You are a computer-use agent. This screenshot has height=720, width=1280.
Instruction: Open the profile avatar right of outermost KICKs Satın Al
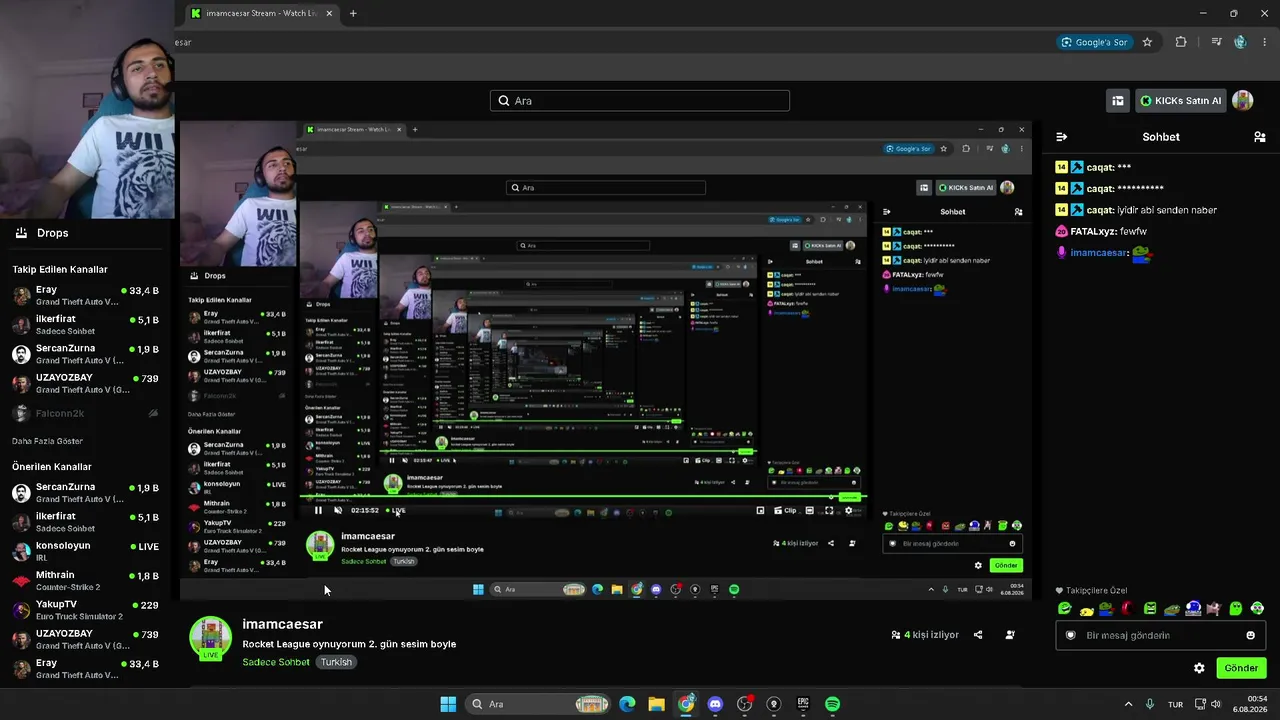point(1243,101)
